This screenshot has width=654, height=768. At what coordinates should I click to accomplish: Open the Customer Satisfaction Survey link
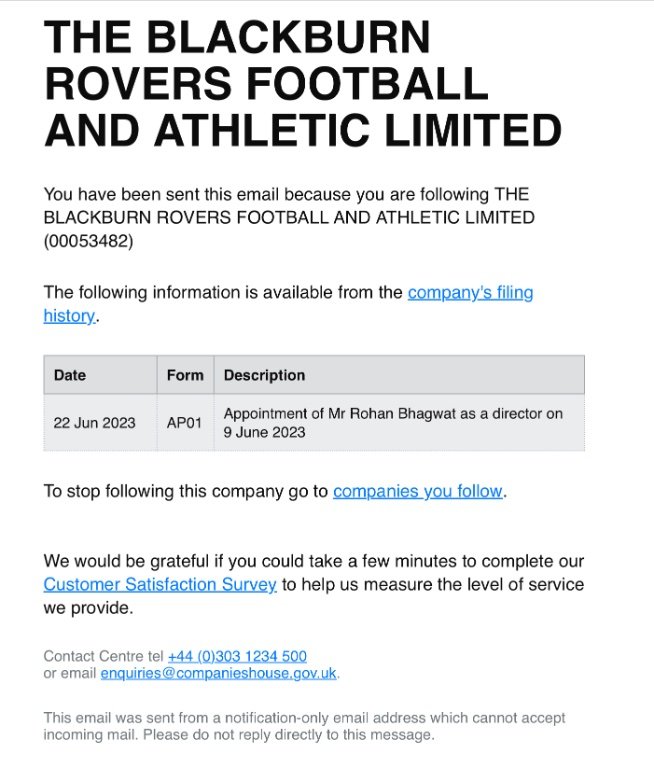pyautogui.click(x=160, y=584)
